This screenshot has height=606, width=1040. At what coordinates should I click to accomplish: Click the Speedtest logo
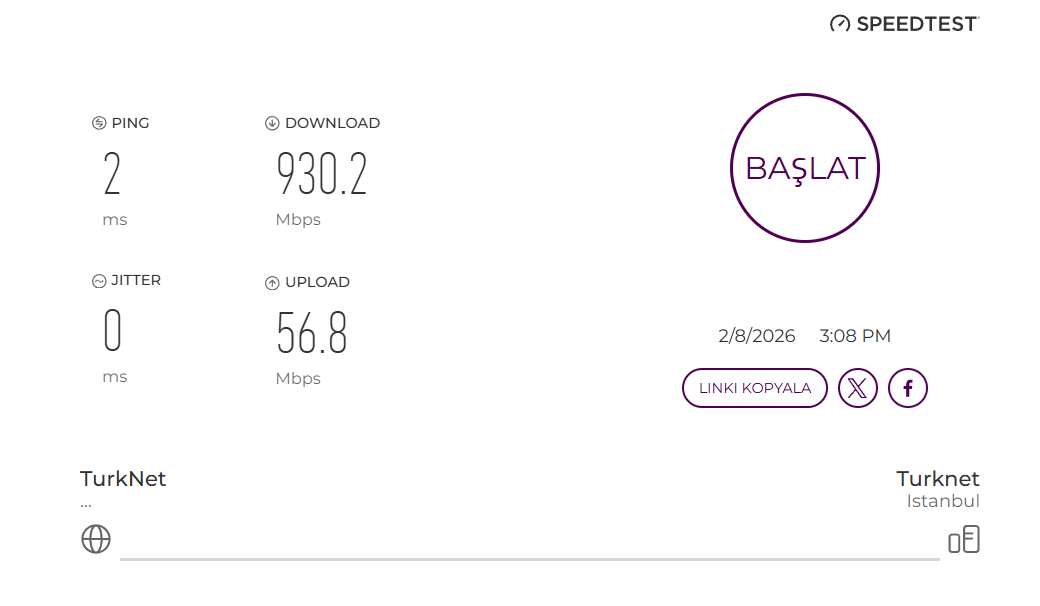[x=904, y=24]
